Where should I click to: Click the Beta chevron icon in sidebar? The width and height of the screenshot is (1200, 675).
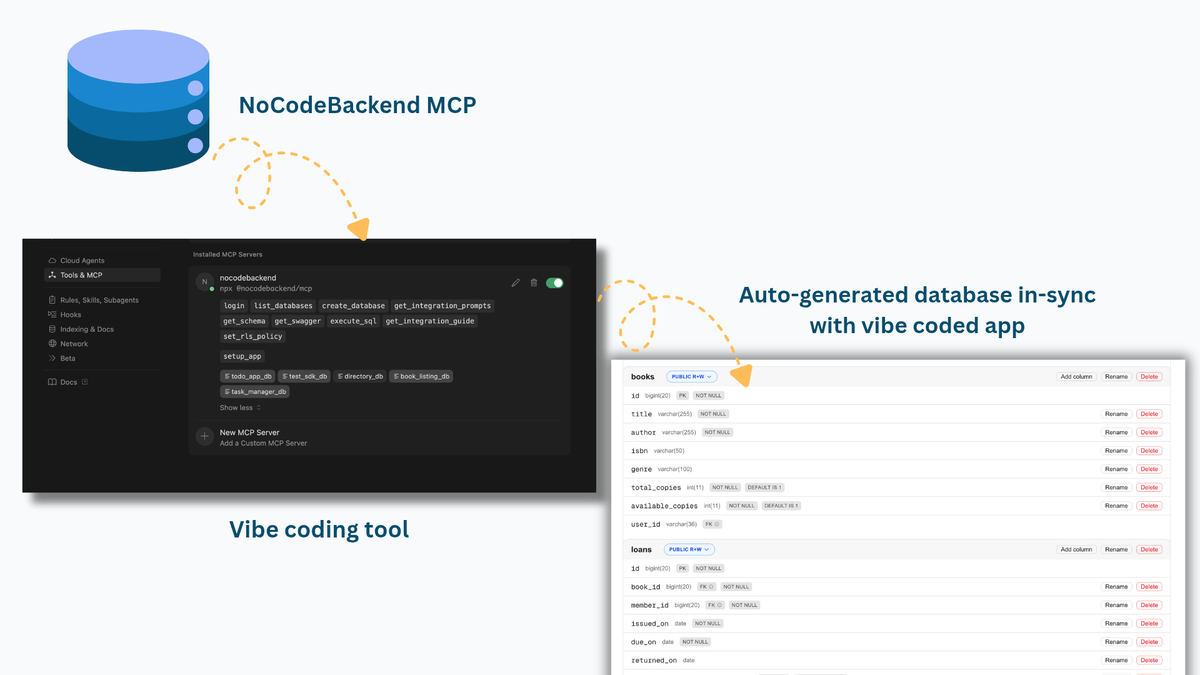tap(52, 358)
